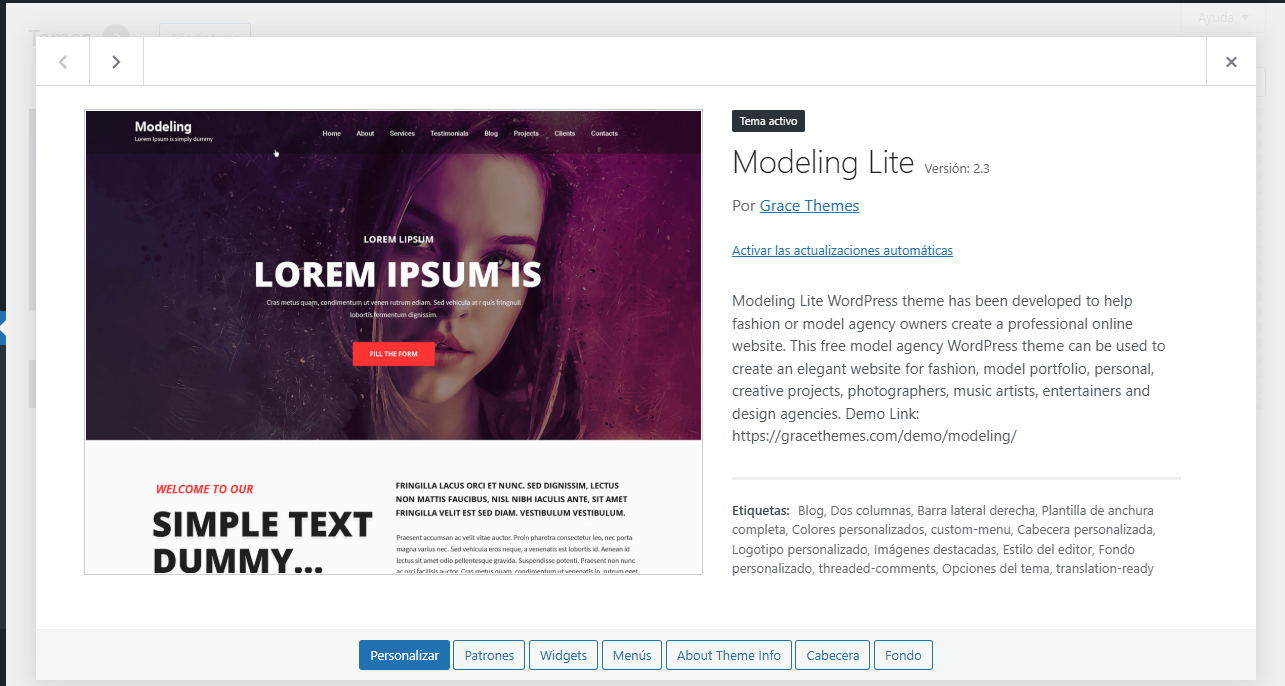Viewport: 1285px width, 686px height.
Task: Click the Tema activo badge
Action: [768, 121]
